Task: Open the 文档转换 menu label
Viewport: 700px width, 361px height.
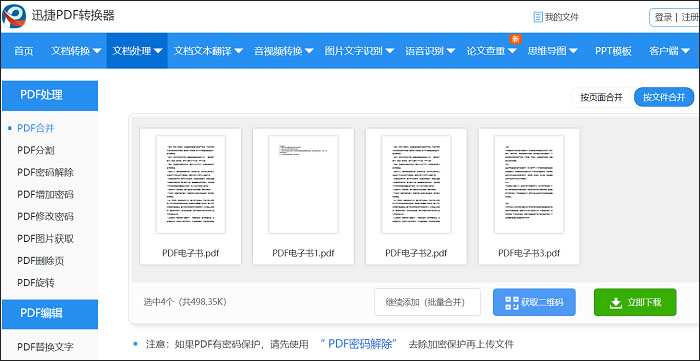Action: 71,51
